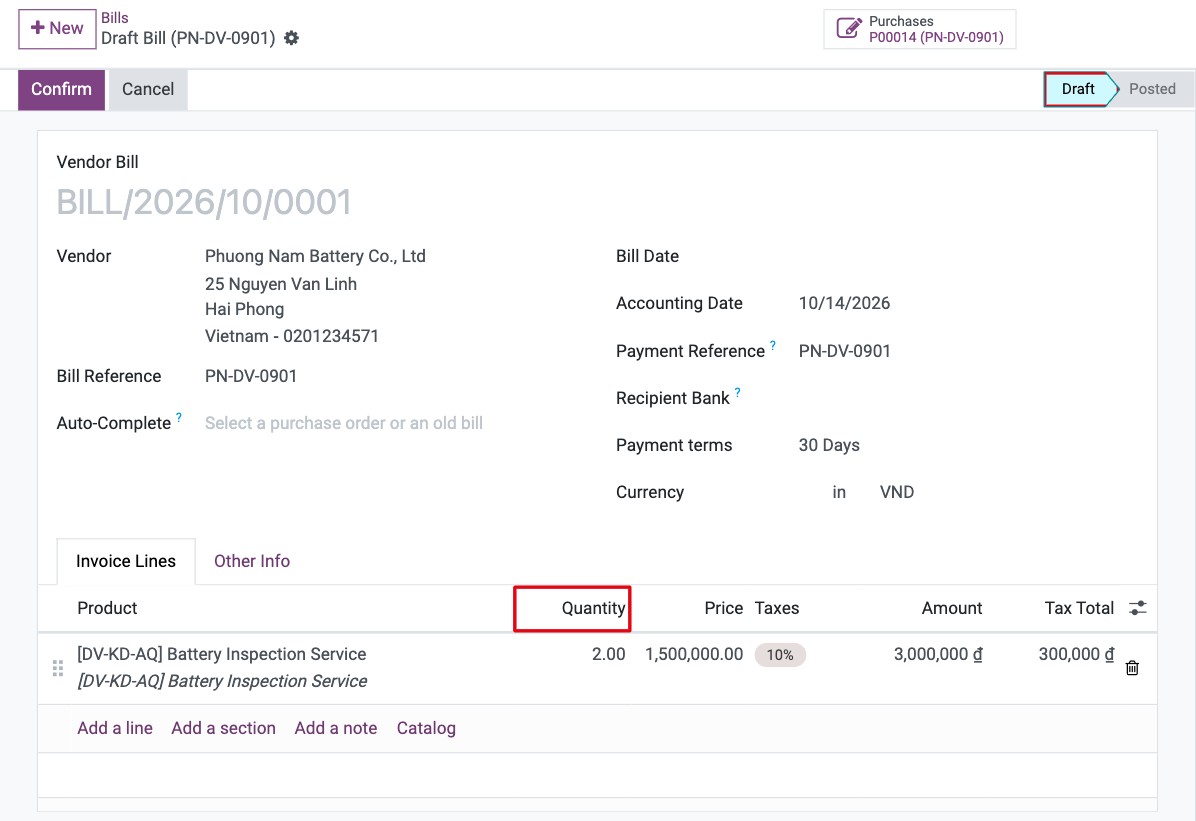Click the Taxes column header

[776, 608]
